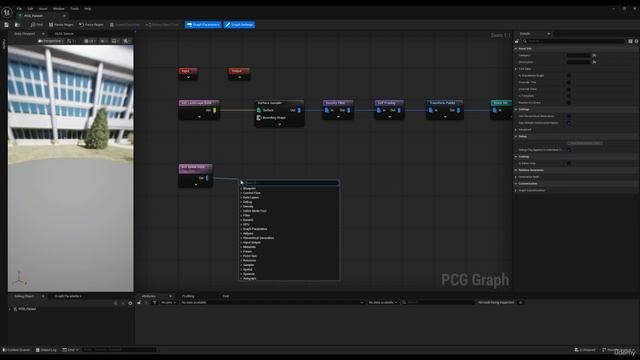The height and width of the screenshot is (360, 640).
Task: Expand Control Flow category in node menu
Action: [251, 193]
